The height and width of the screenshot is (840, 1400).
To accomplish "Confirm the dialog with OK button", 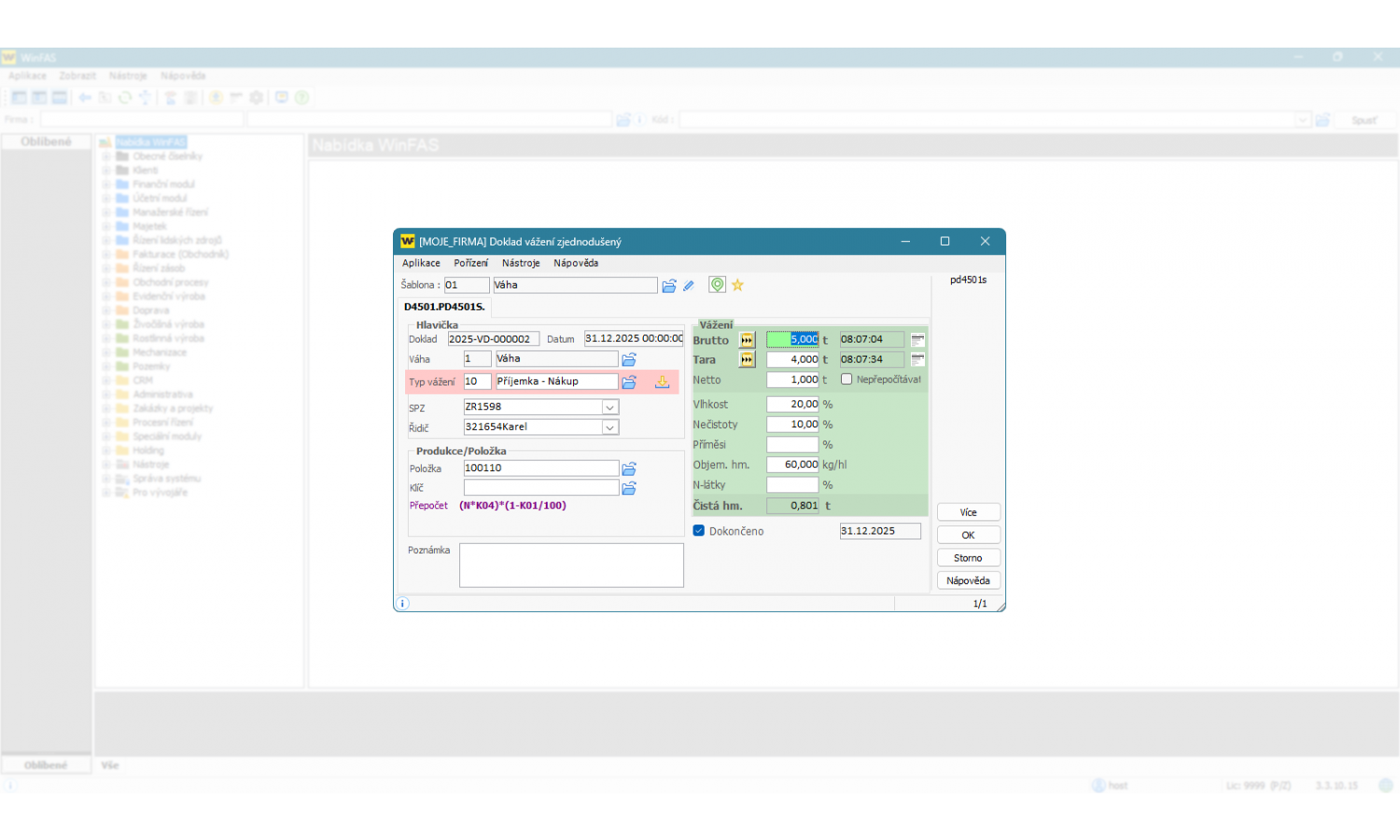I will (968, 536).
